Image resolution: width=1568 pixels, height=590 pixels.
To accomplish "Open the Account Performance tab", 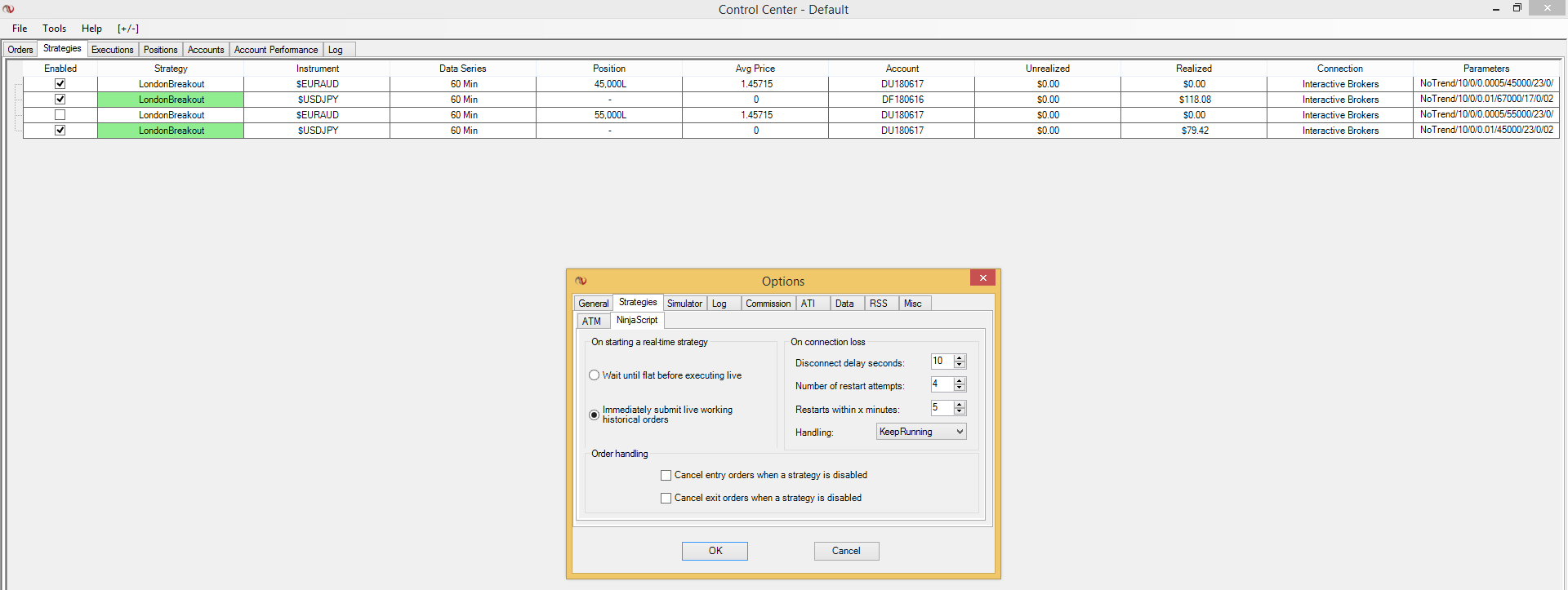I will 276,50.
